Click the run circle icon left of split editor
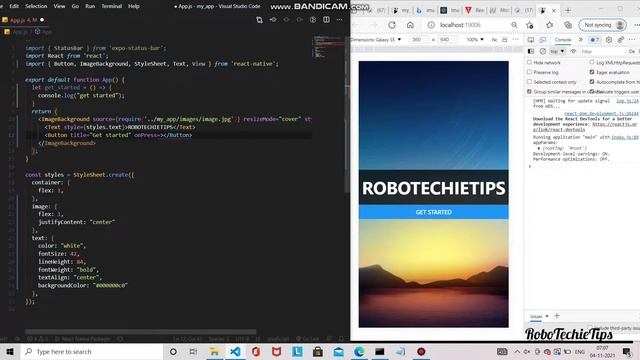The height and width of the screenshot is (360, 640). [313, 20]
